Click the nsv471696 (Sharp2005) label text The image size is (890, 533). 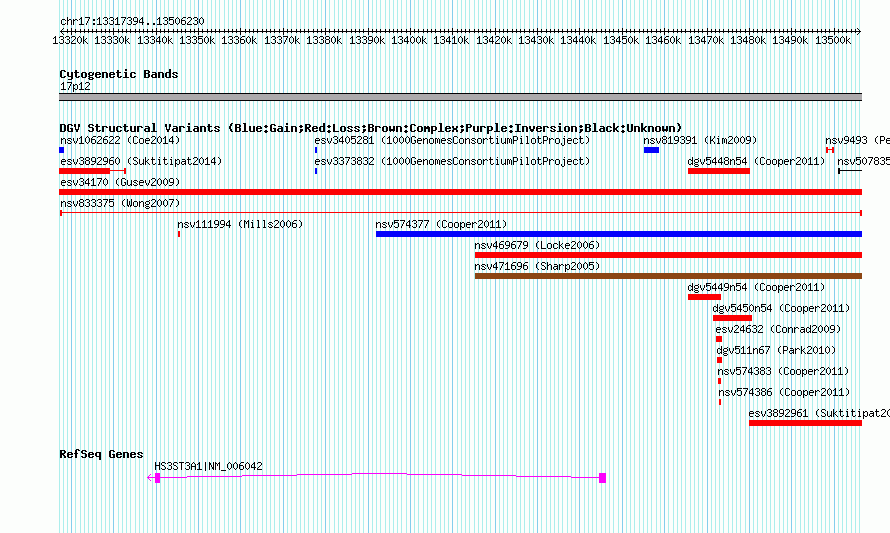coord(537,266)
